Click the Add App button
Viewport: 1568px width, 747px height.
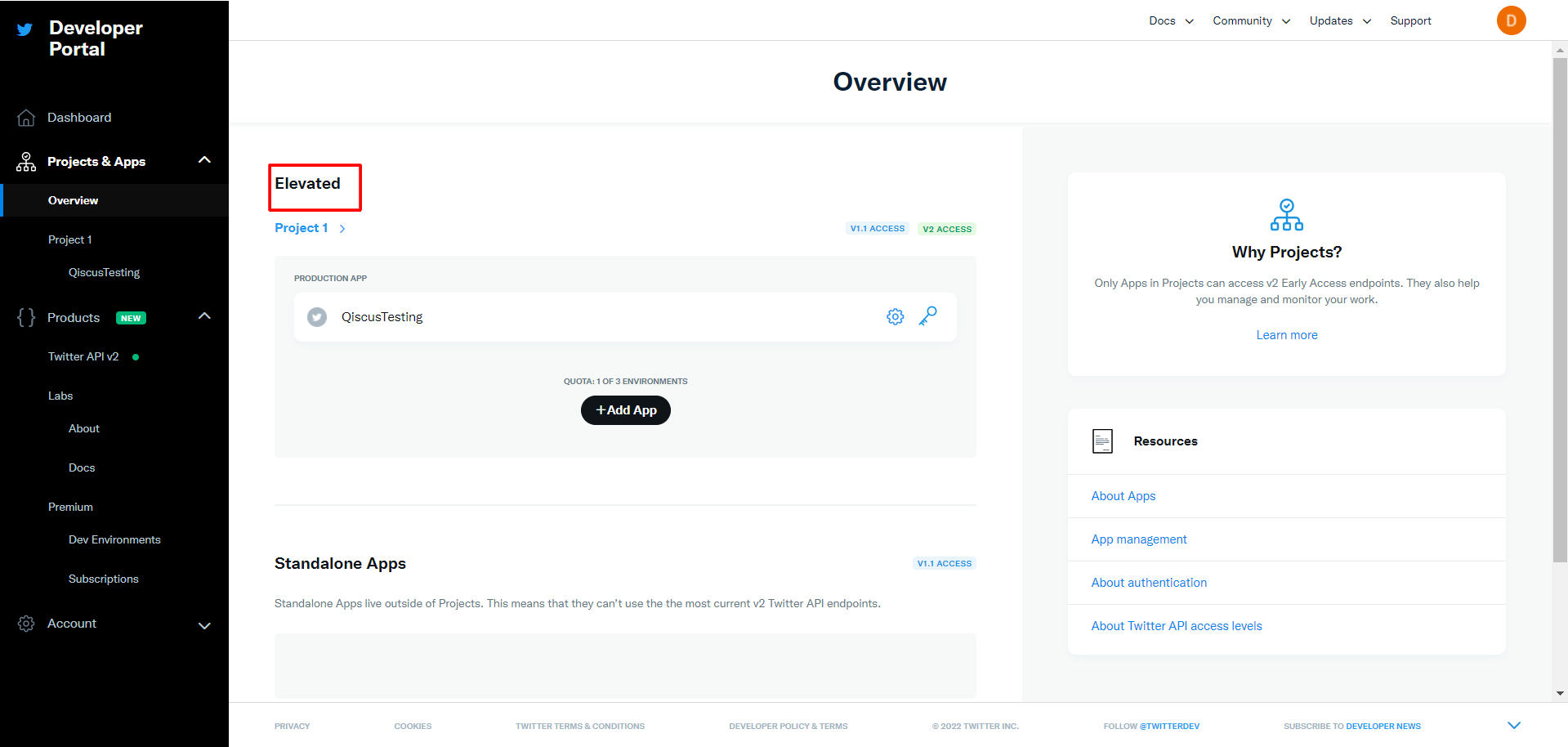point(626,410)
